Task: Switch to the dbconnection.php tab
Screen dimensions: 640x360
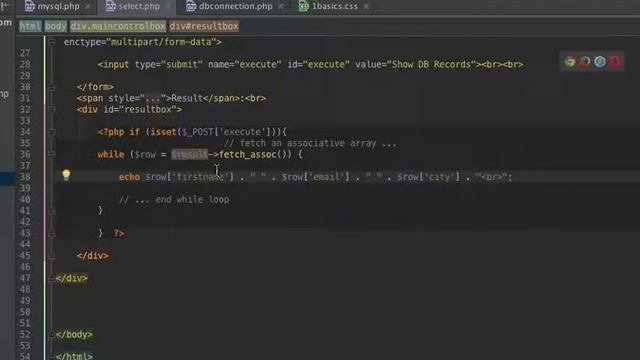Action: pos(235,6)
